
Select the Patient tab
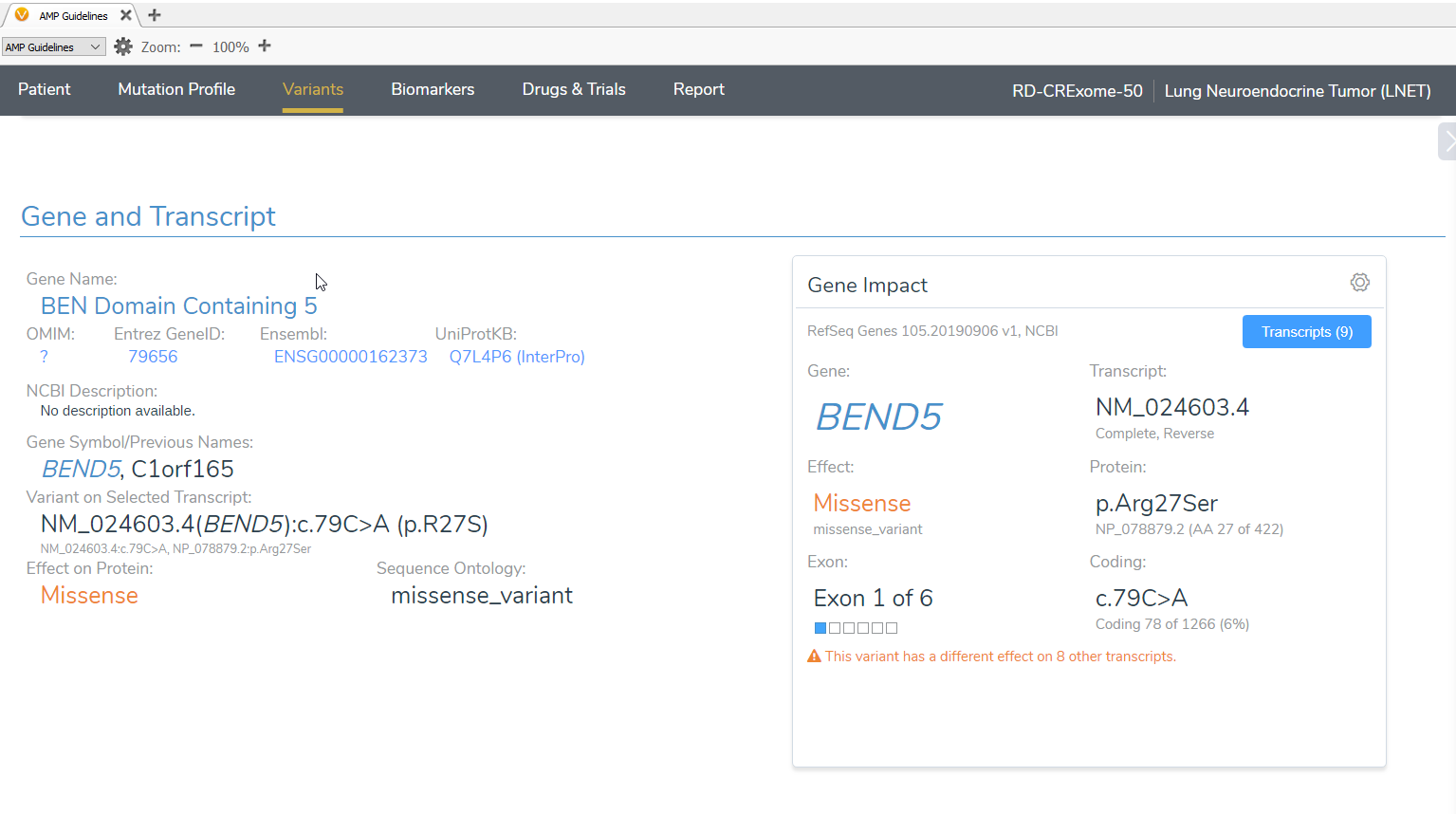tap(45, 89)
